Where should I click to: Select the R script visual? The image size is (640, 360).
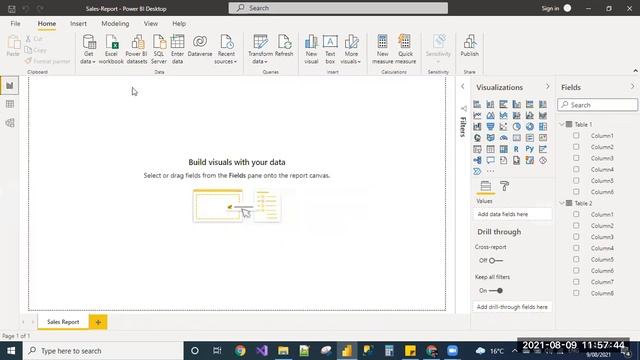(x=516, y=149)
